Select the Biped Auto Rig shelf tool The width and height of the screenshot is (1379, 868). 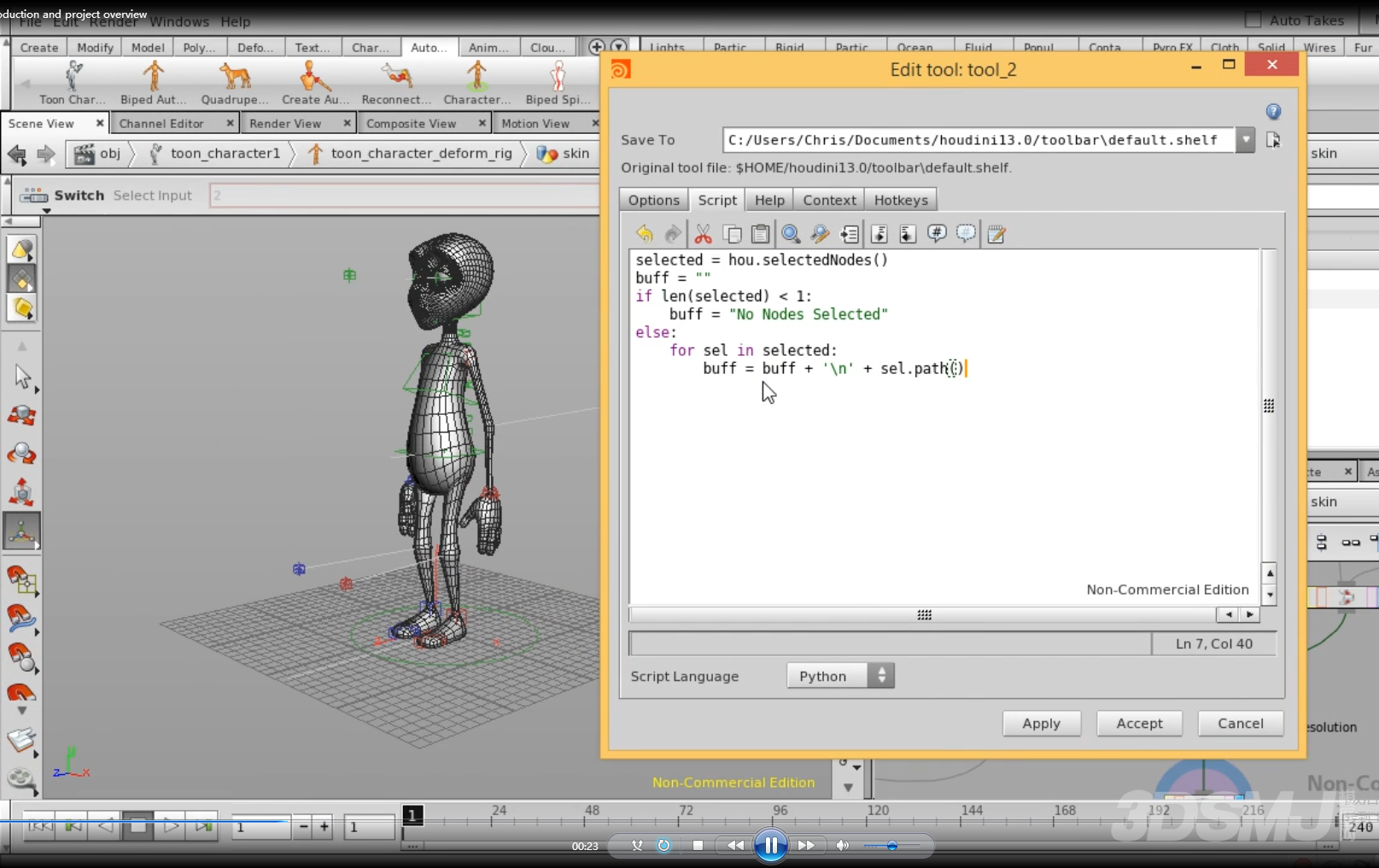(153, 83)
